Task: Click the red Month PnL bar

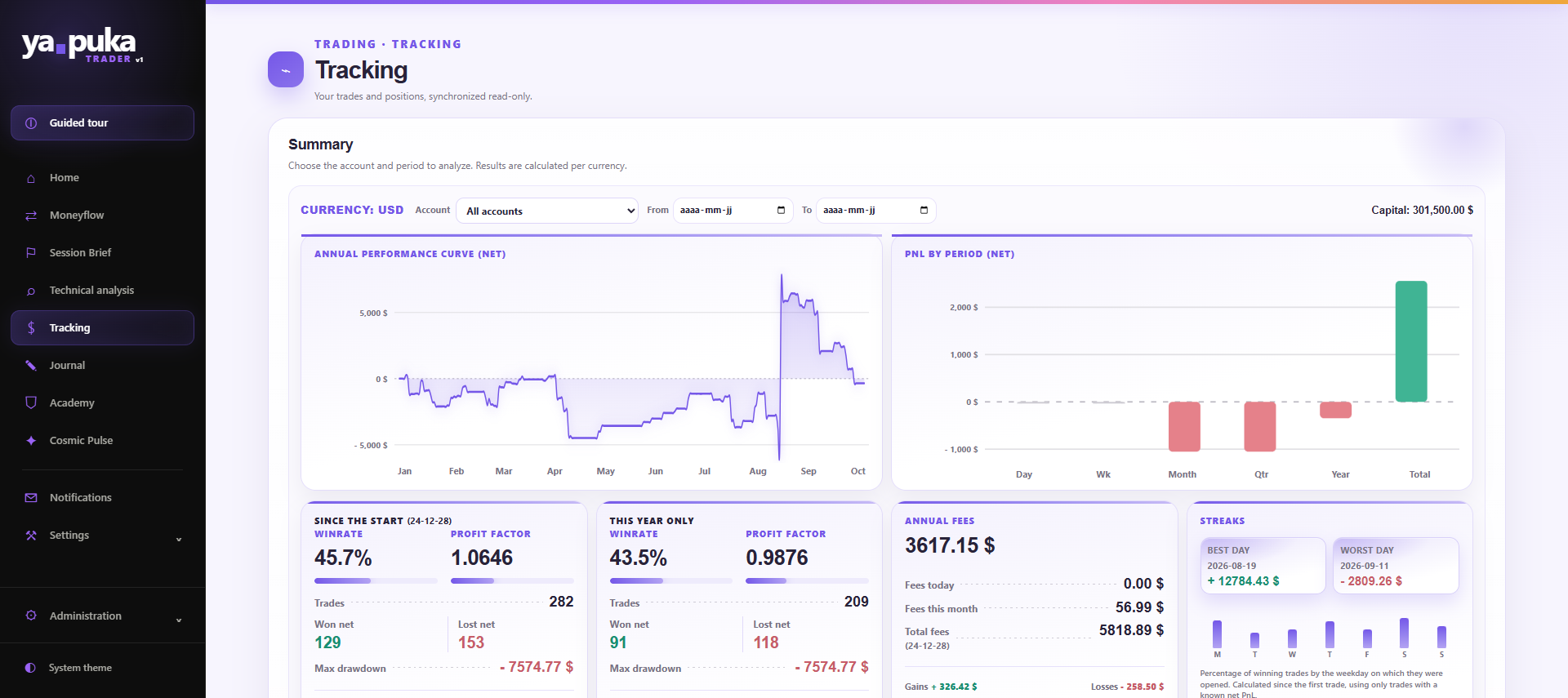Action: [x=1184, y=426]
